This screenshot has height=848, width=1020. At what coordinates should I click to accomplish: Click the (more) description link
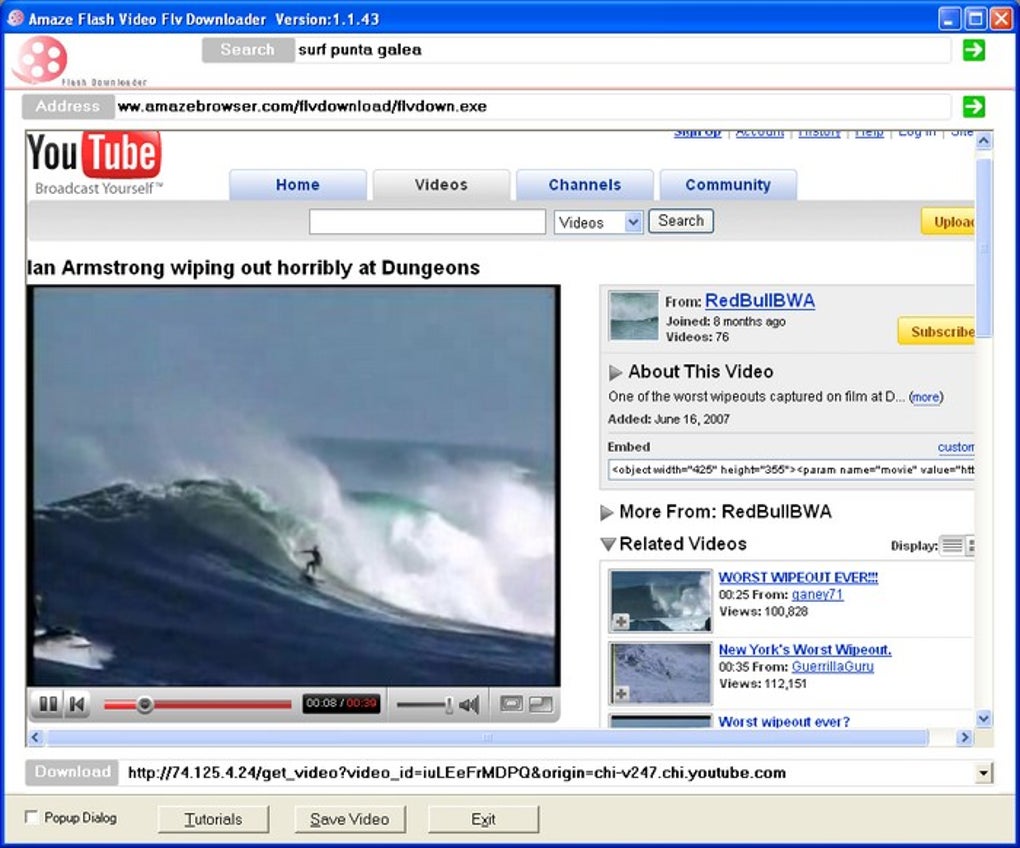tap(926, 397)
